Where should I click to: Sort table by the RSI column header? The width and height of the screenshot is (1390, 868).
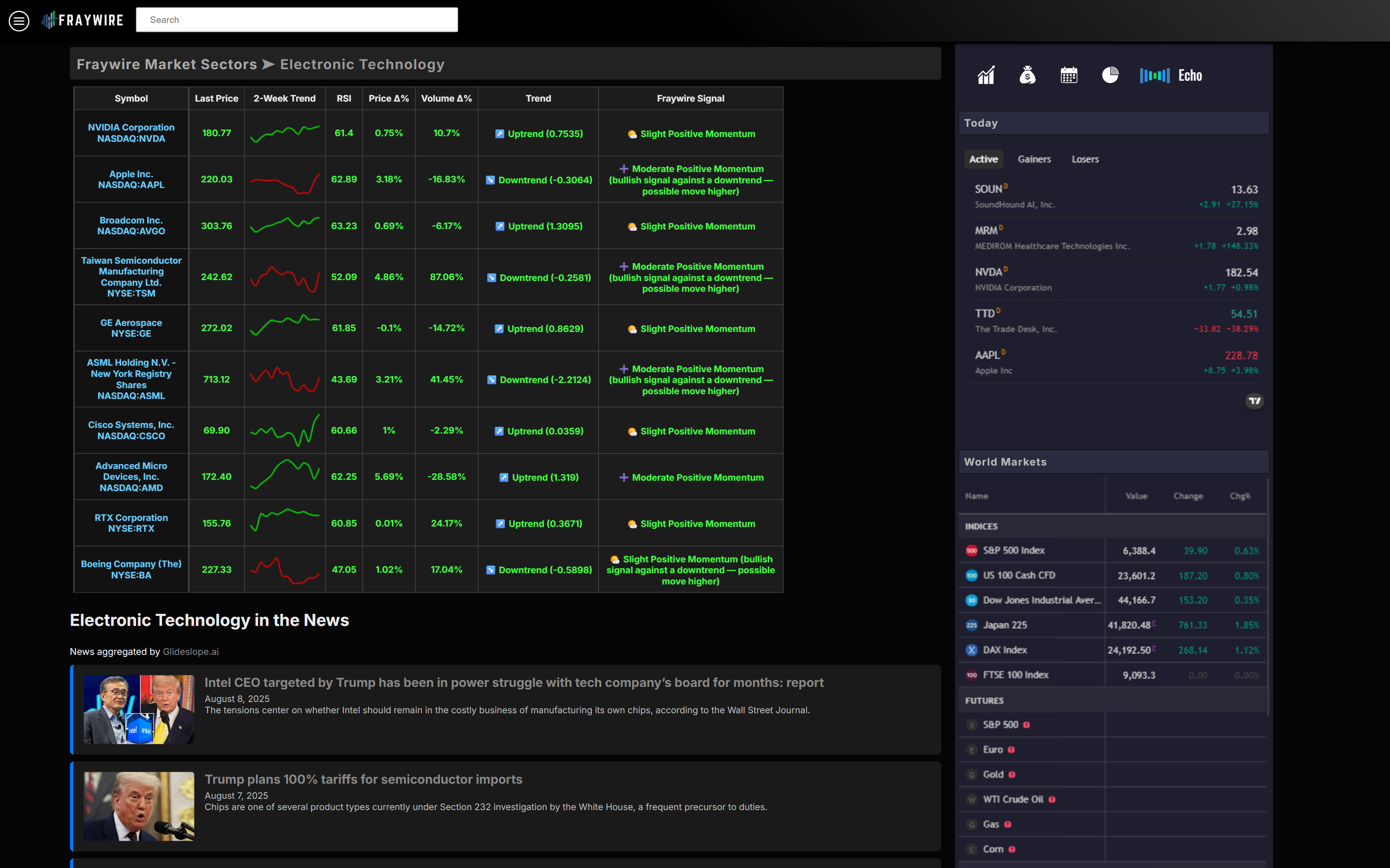tap(344, 98)
